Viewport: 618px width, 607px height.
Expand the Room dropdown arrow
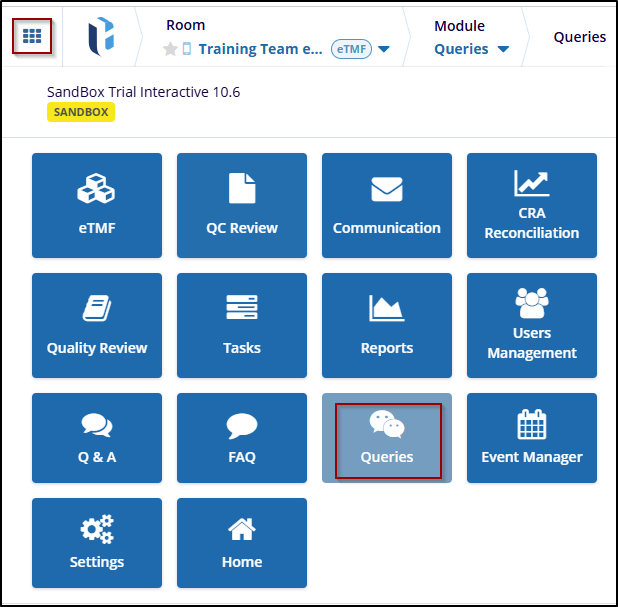coord(384,50)
